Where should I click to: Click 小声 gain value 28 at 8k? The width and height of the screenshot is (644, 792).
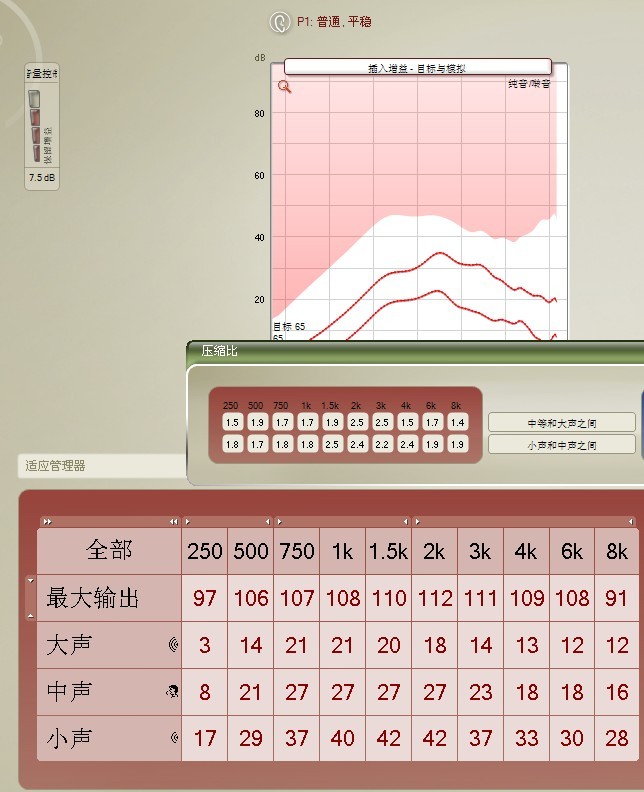[x=617, y=738]
